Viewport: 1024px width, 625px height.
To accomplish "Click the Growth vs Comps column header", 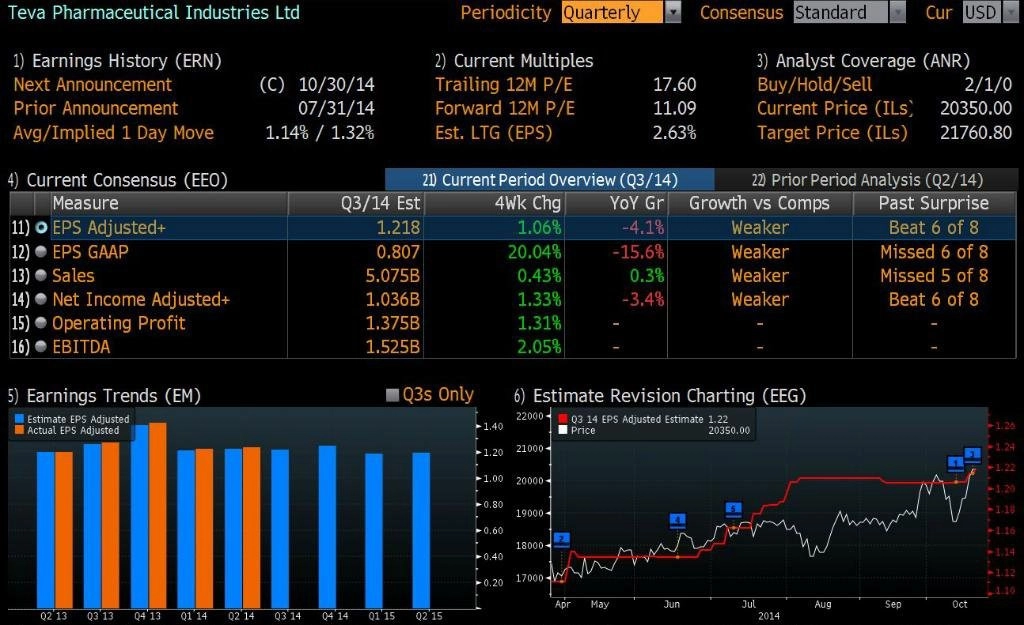I will pyautogui.click(x=760, y=203).
